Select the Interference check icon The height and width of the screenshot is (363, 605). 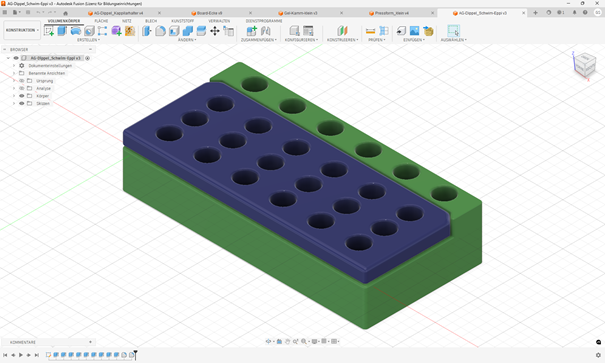click(384, 31)
